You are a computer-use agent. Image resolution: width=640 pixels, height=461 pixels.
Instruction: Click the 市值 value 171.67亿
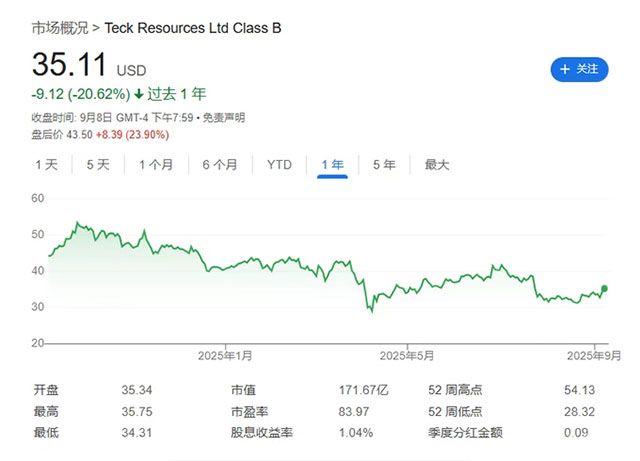pos(363,390)
